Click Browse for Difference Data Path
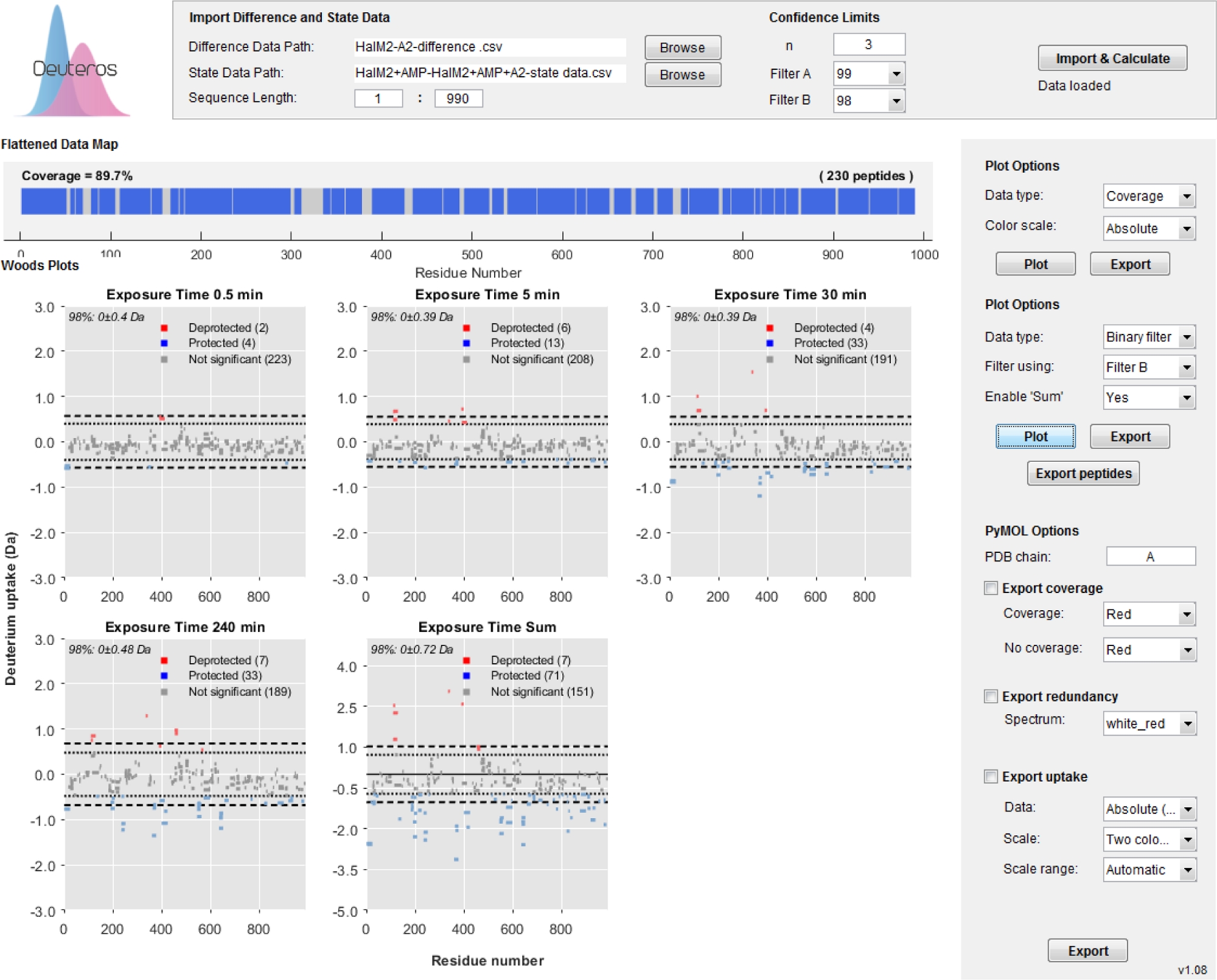1217x980 pixels. [x=682, y=47]
